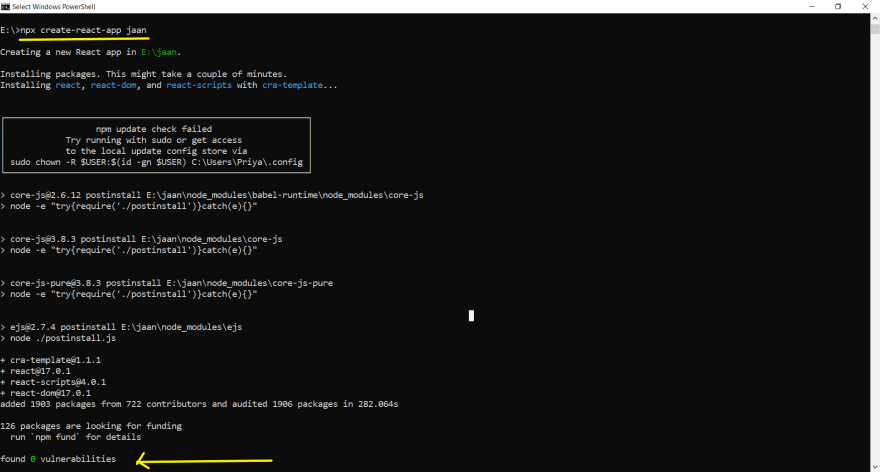Click the npm update check failed line

154,129
